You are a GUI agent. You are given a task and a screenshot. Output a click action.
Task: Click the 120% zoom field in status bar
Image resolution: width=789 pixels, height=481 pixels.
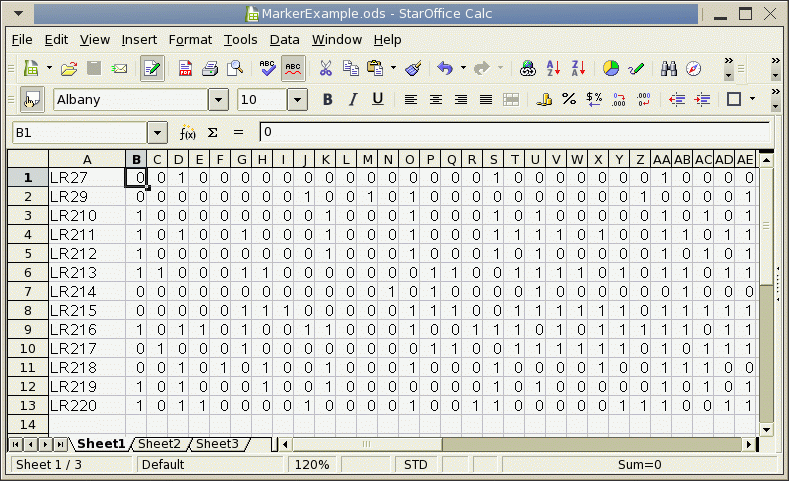[x=311, y=465]
